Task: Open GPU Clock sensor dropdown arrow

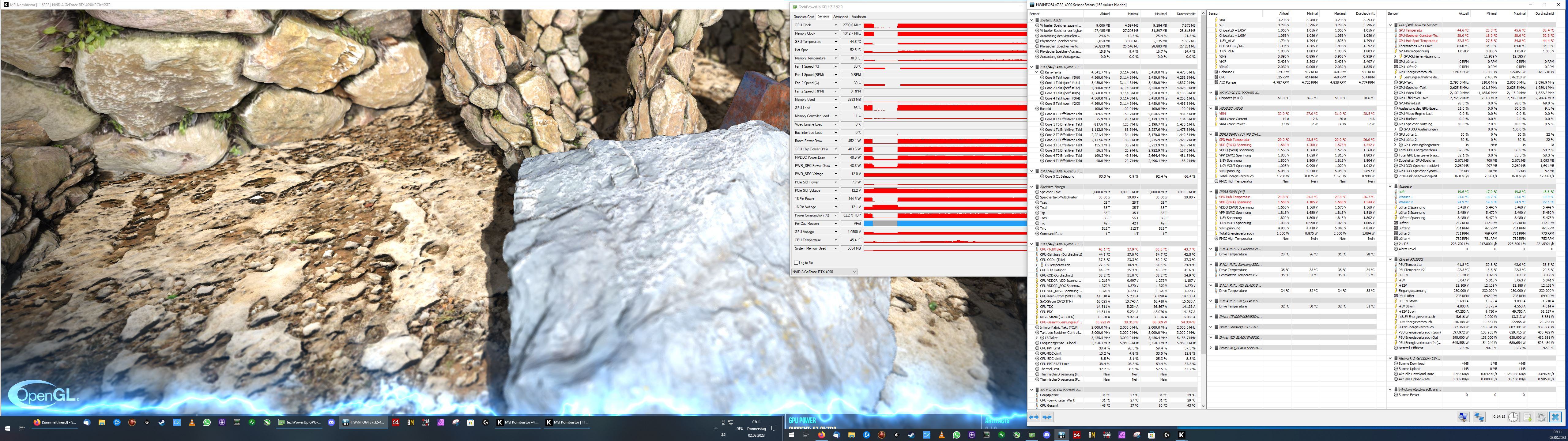Action: tap(836, 25)
